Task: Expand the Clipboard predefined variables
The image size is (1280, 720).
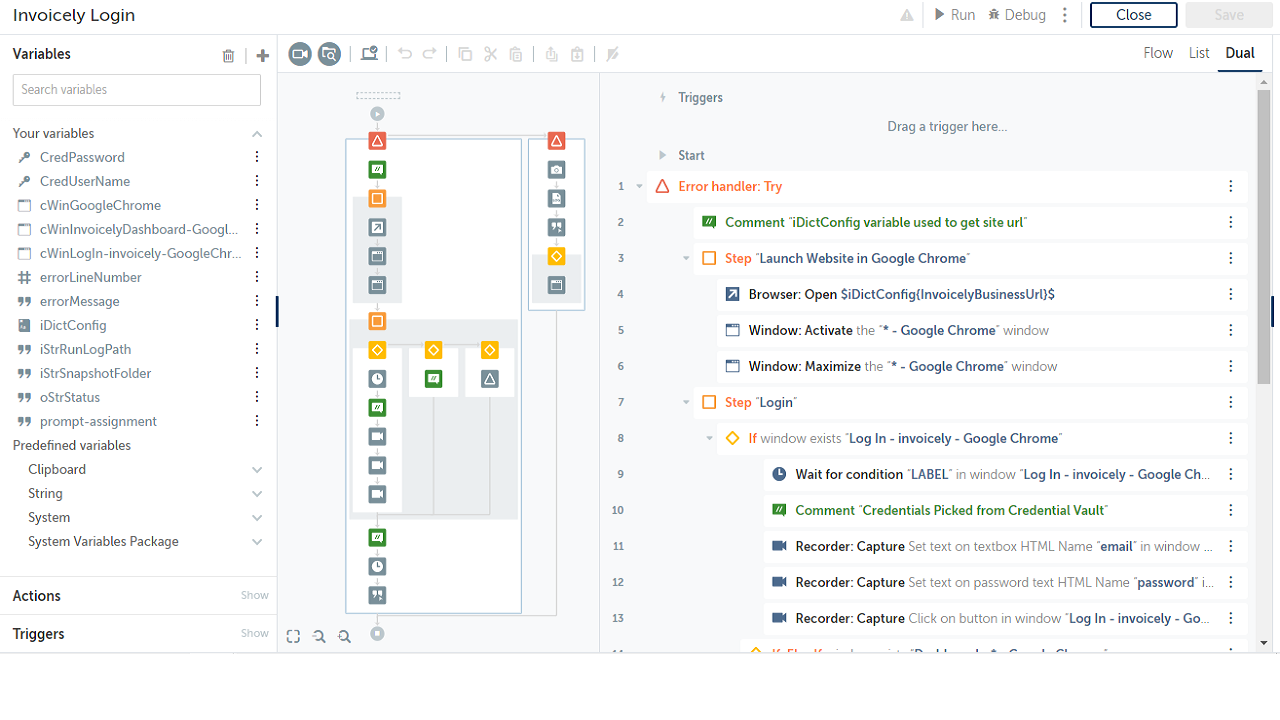Action: [x=257, y=470]
